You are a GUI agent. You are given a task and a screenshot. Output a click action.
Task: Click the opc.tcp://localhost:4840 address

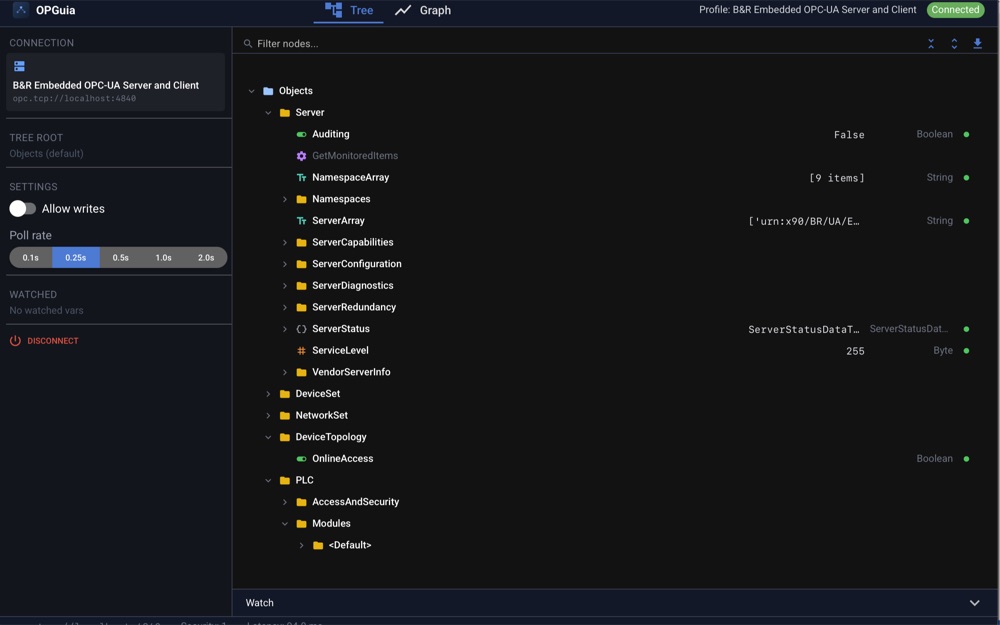(x=74, y=98)
